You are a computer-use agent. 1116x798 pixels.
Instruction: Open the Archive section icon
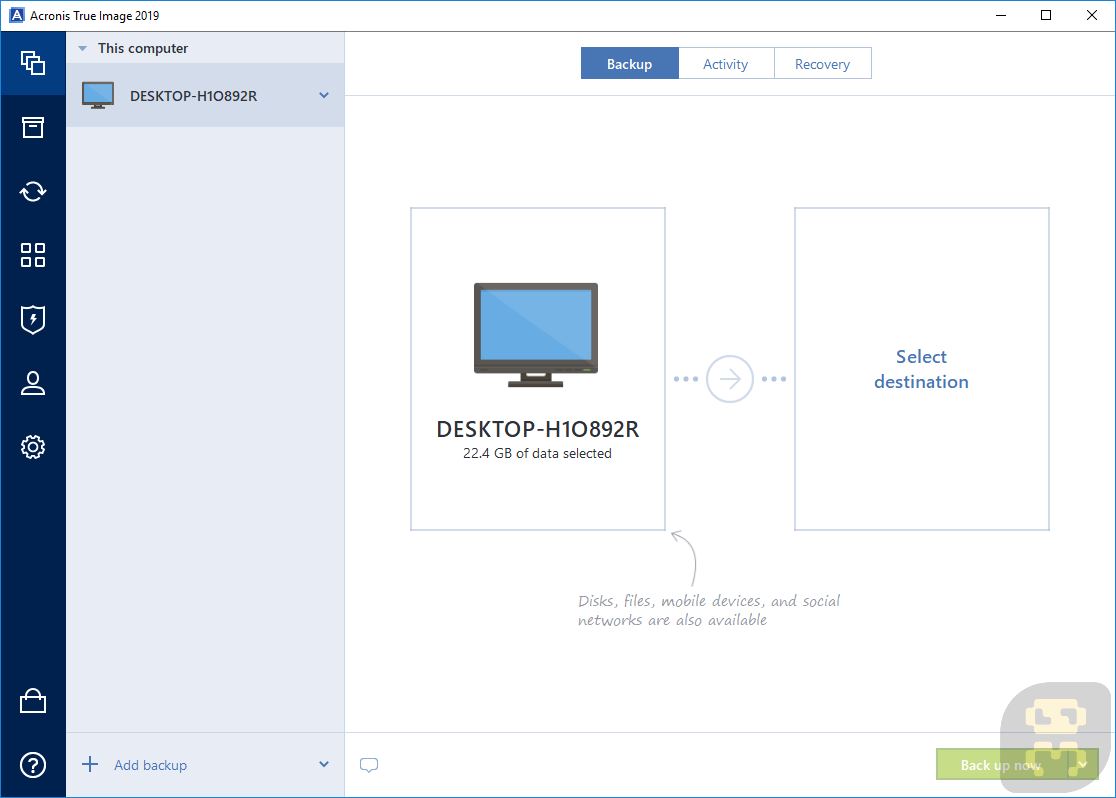(33, 127)
